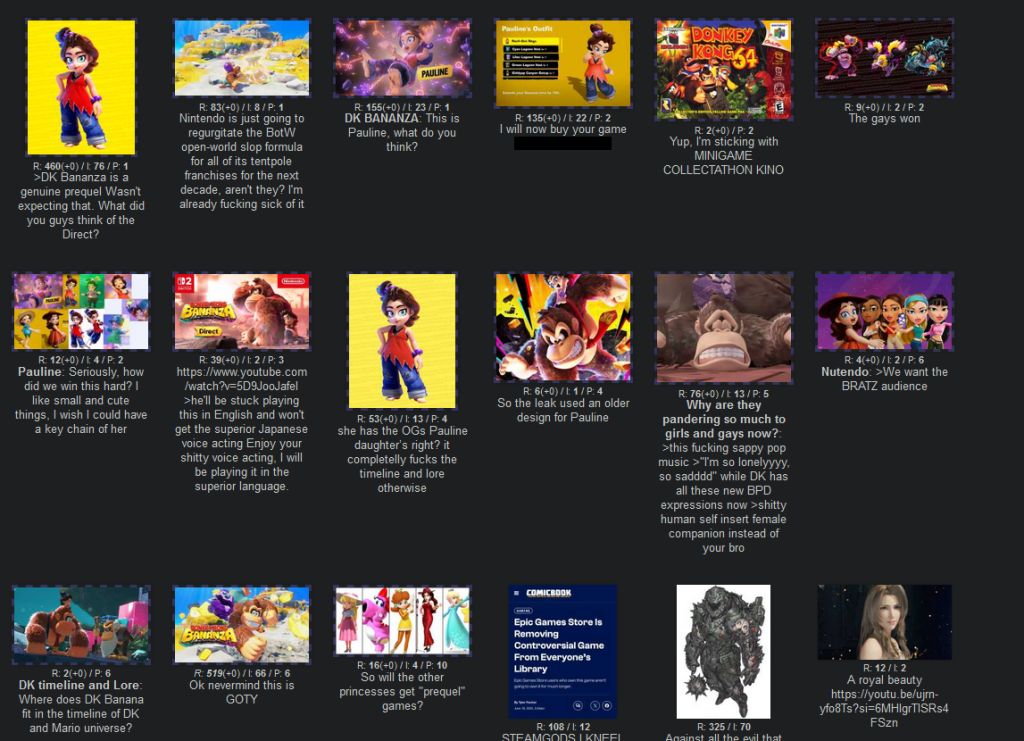Screen dimensions: 1024x741
Task: Click text 'So will the other princesses get'
Action: (x=402, y=685)
